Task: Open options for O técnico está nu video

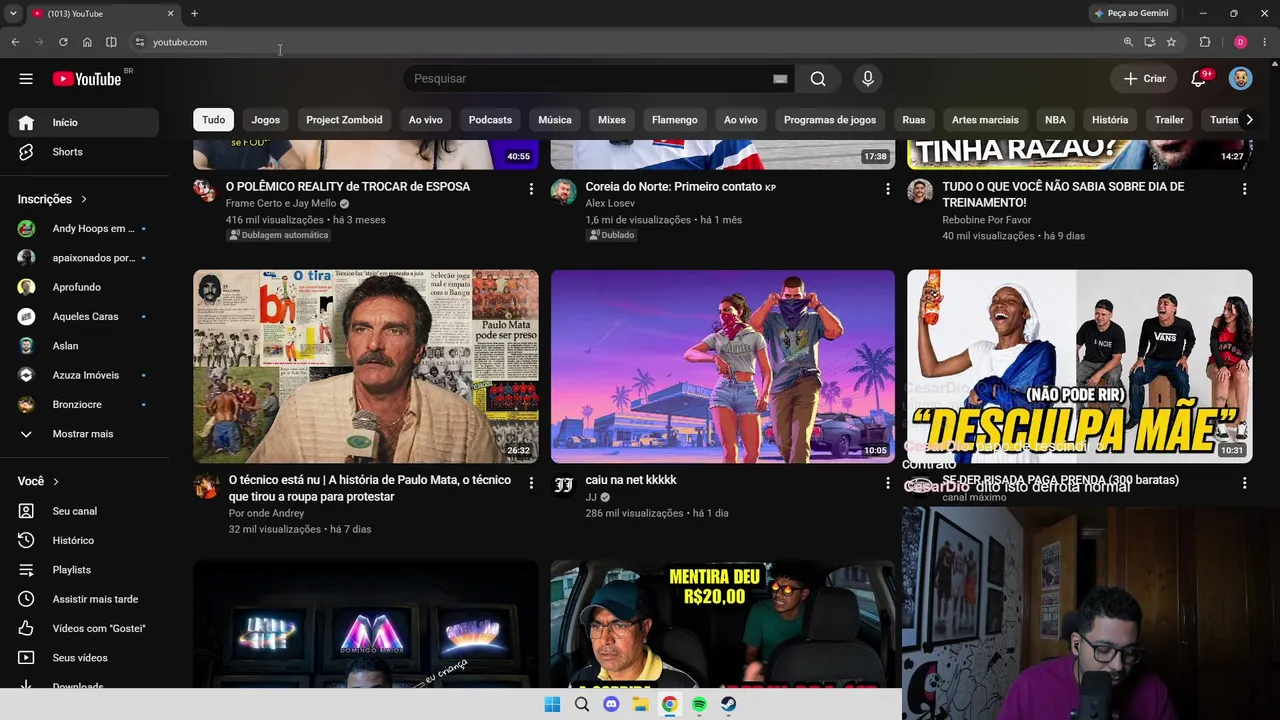Action: 531,483
